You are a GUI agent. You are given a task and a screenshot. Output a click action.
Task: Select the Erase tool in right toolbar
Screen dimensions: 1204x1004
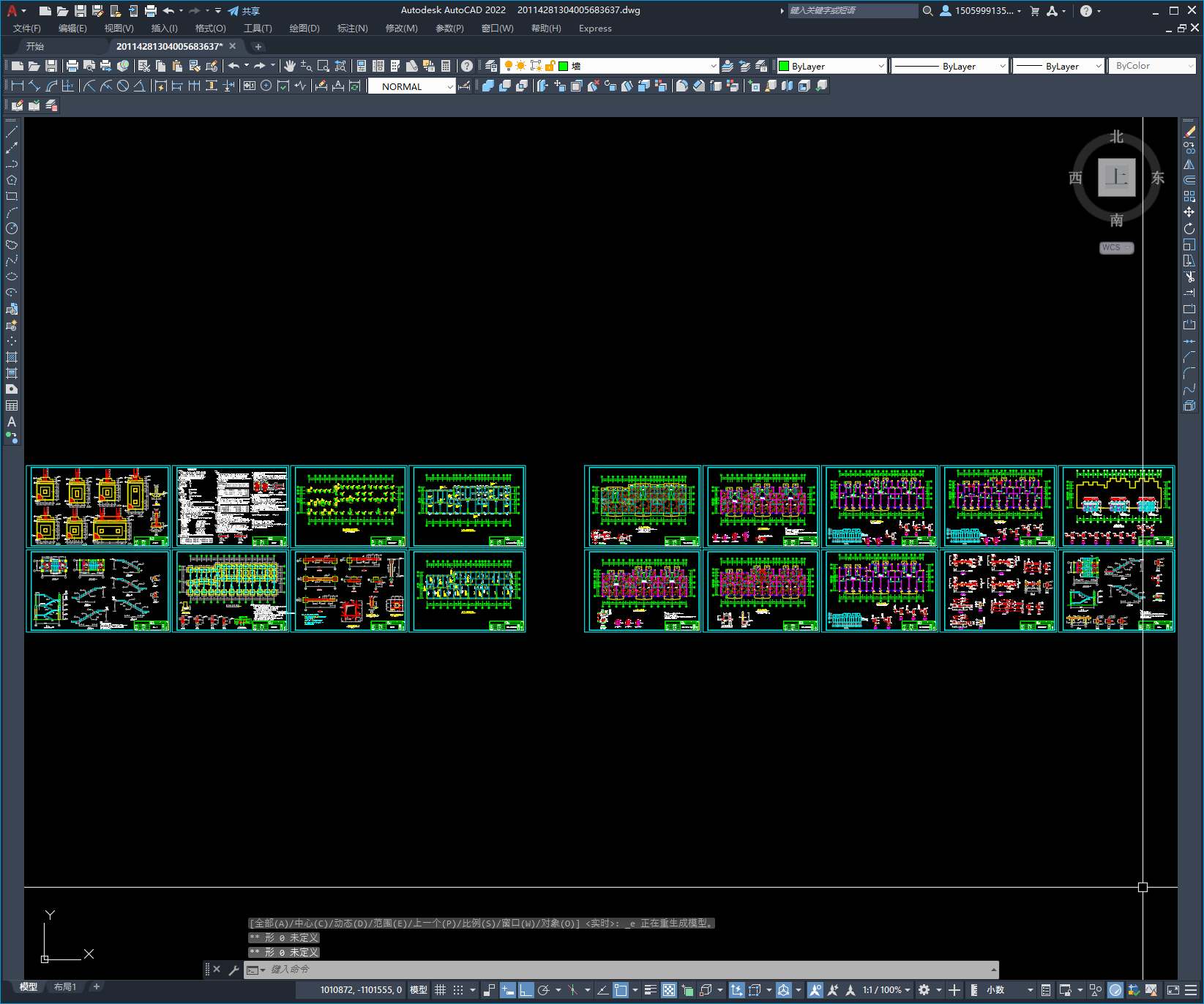(1189, 132)
